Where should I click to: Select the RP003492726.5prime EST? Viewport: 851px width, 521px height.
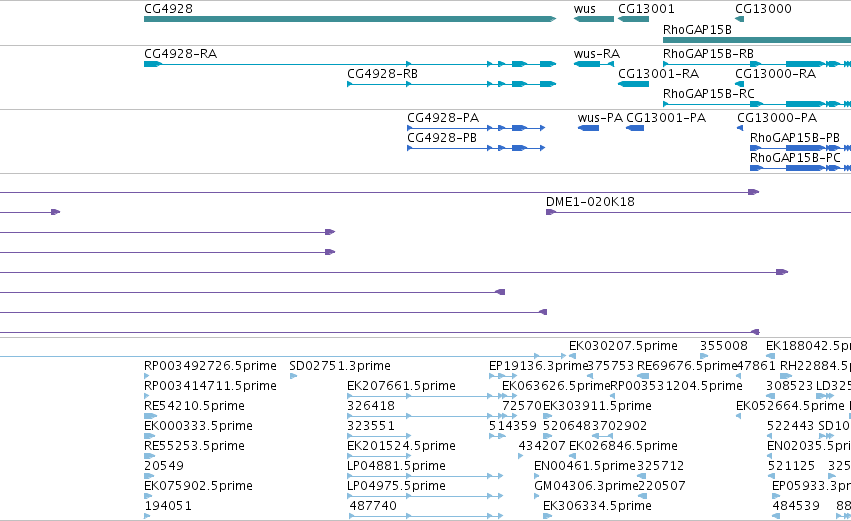click(x=147, y=376)
